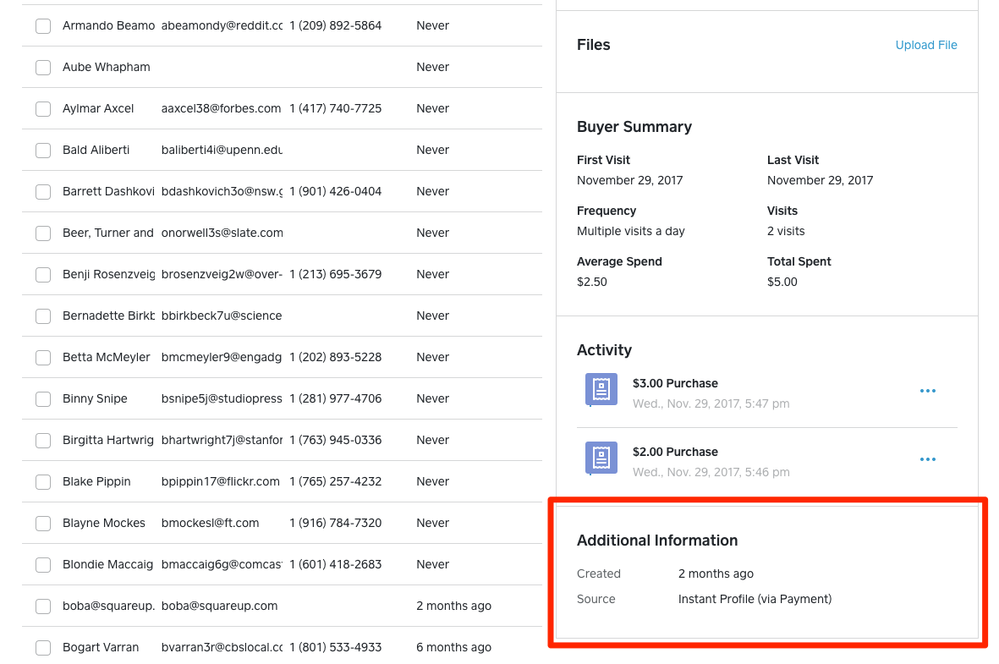This screenshot has height=664, width=999.
Task: Open options menu for $2.00 Purchase
Action: click(927, 460)
